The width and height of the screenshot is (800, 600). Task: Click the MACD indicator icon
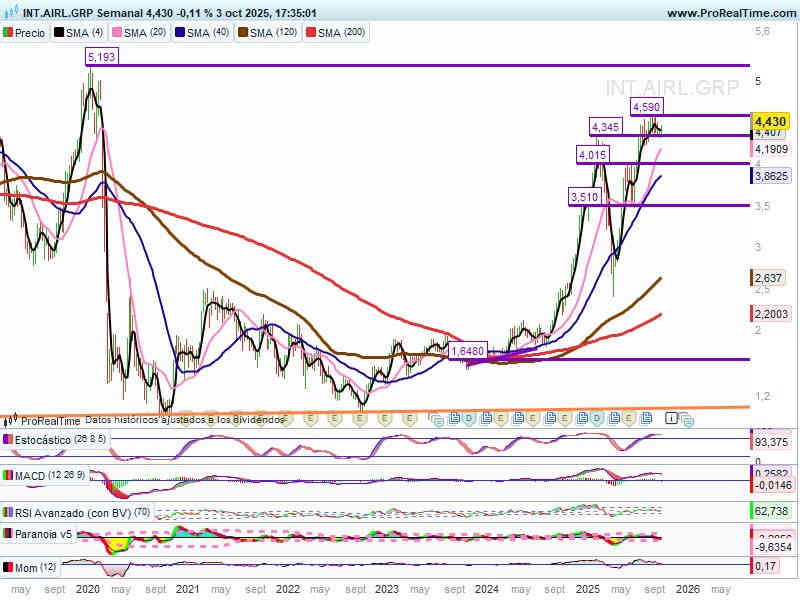[9, 475]
